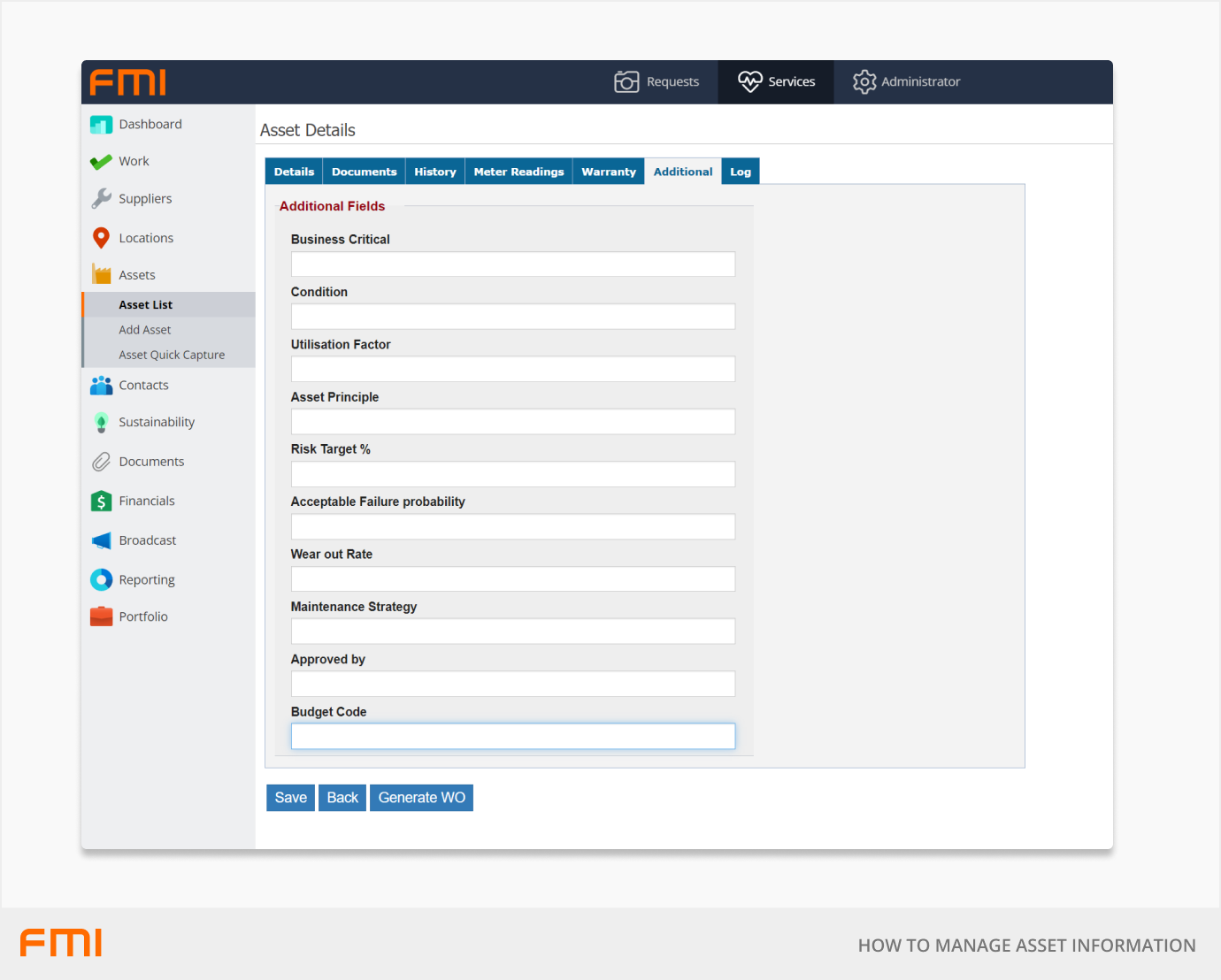Click the Reporting chart icon

pos(101,580)
